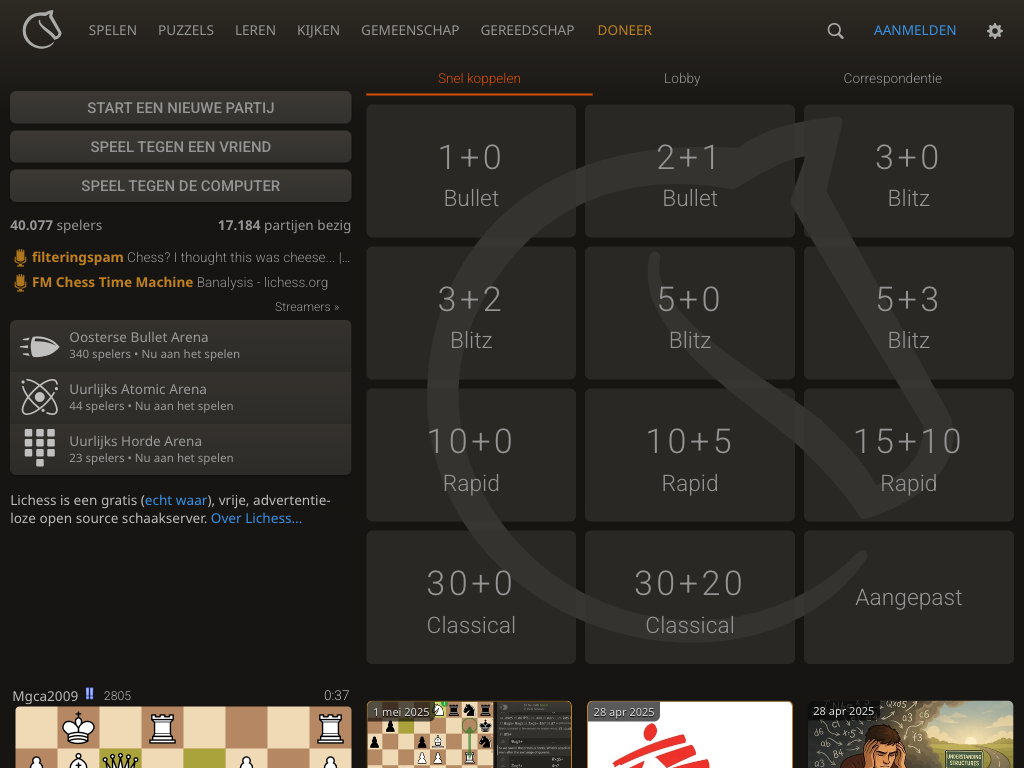Click microphone icon beside FM Chess Time Machine
Image resolution: width=1024 pixels, height=768 pixels.
click(20, 283)
